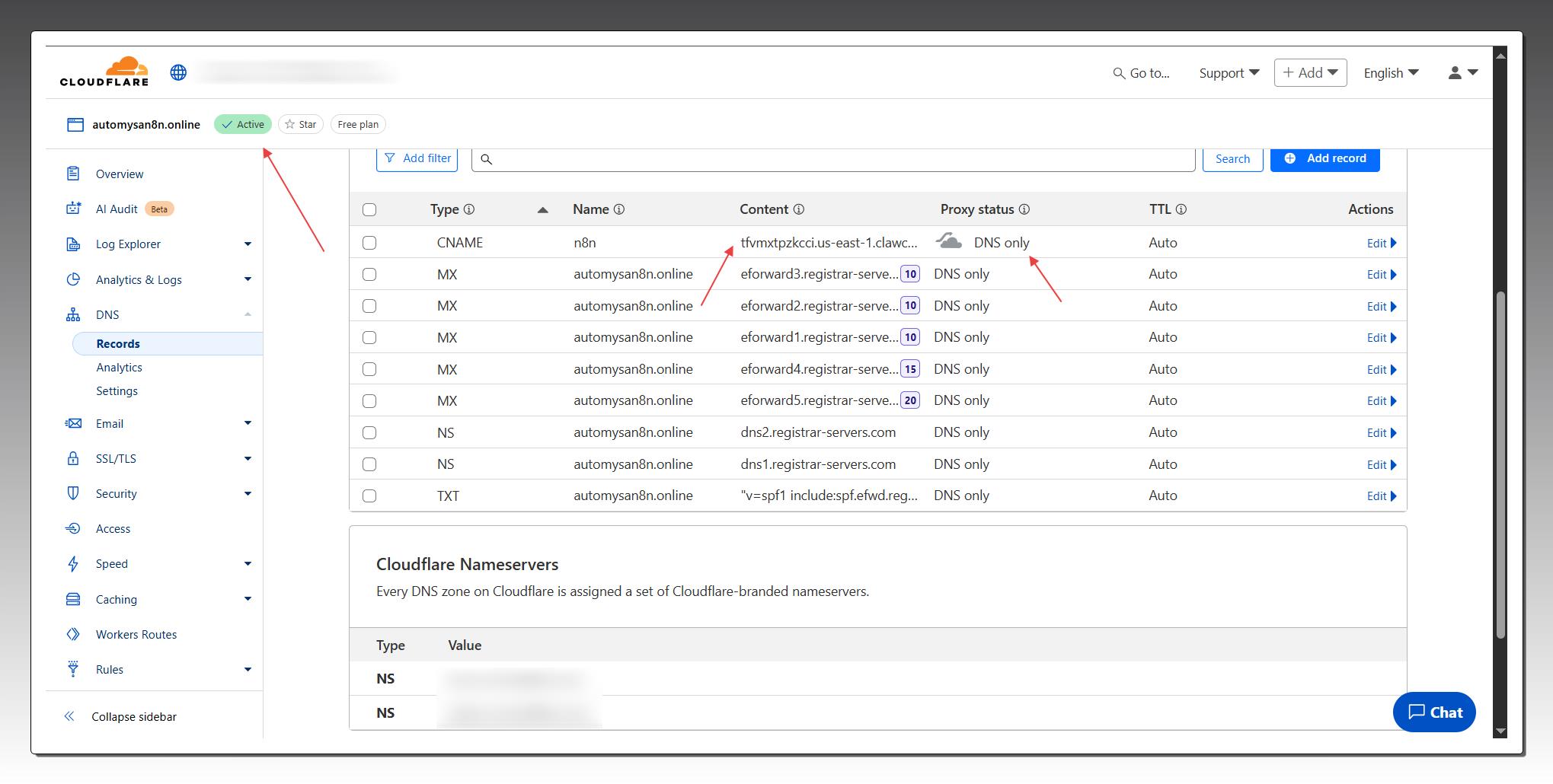Open the user account dropdown
The image size is (1553, 784).
(1463, 72)
